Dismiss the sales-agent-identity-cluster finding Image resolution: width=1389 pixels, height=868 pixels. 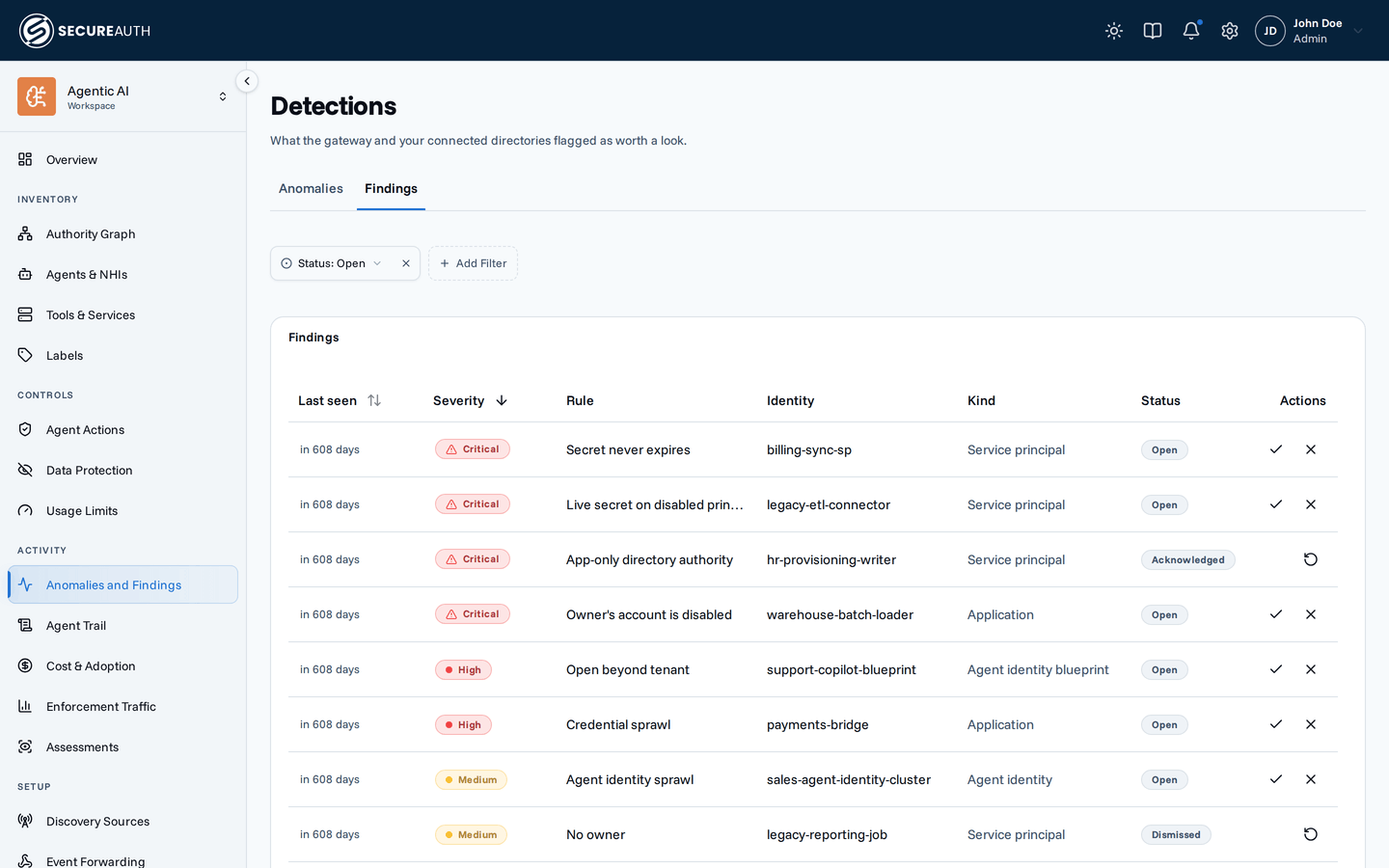(1311, 779)
